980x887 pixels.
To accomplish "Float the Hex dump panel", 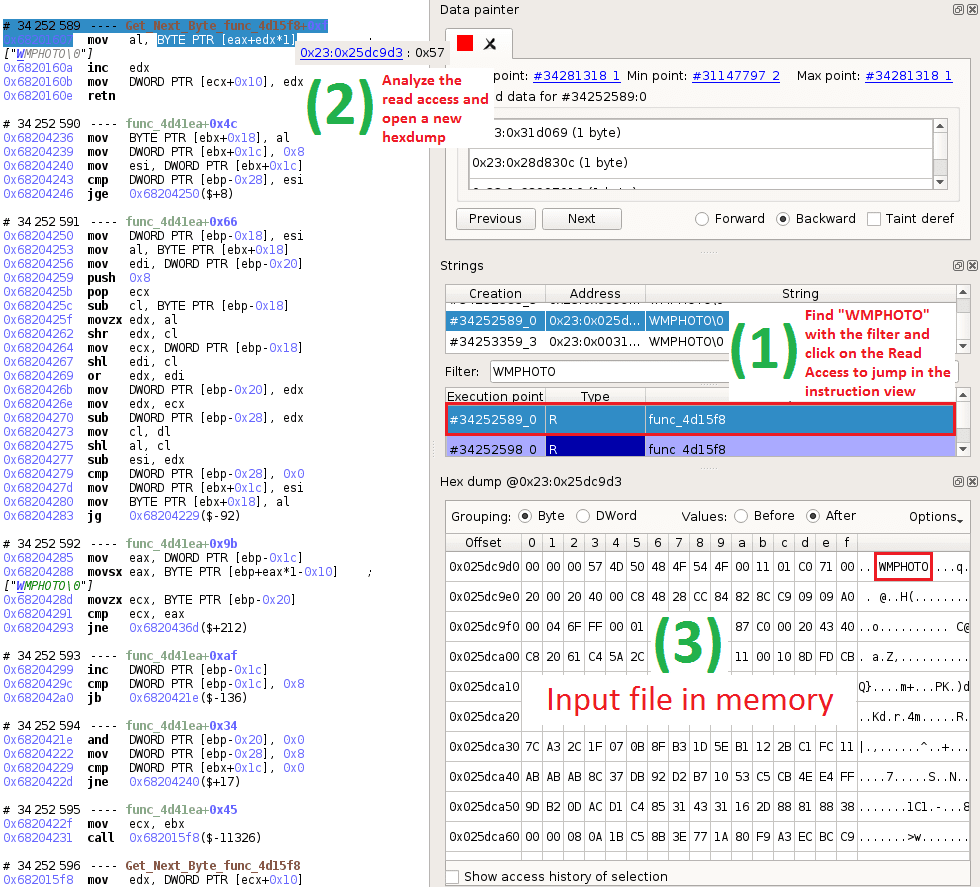I will [958, 481].
